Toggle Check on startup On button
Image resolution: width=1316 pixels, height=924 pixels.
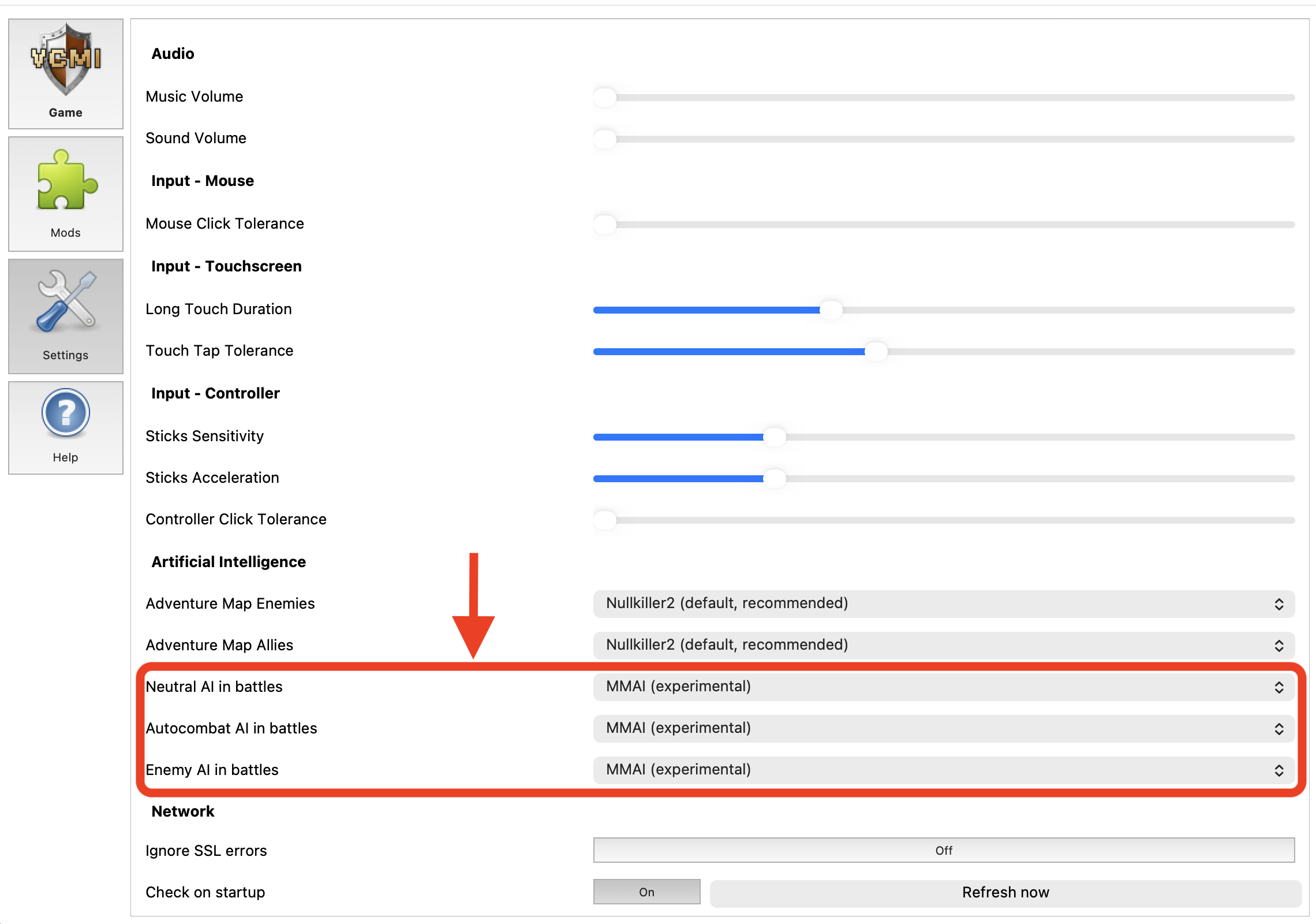point(646,892)
